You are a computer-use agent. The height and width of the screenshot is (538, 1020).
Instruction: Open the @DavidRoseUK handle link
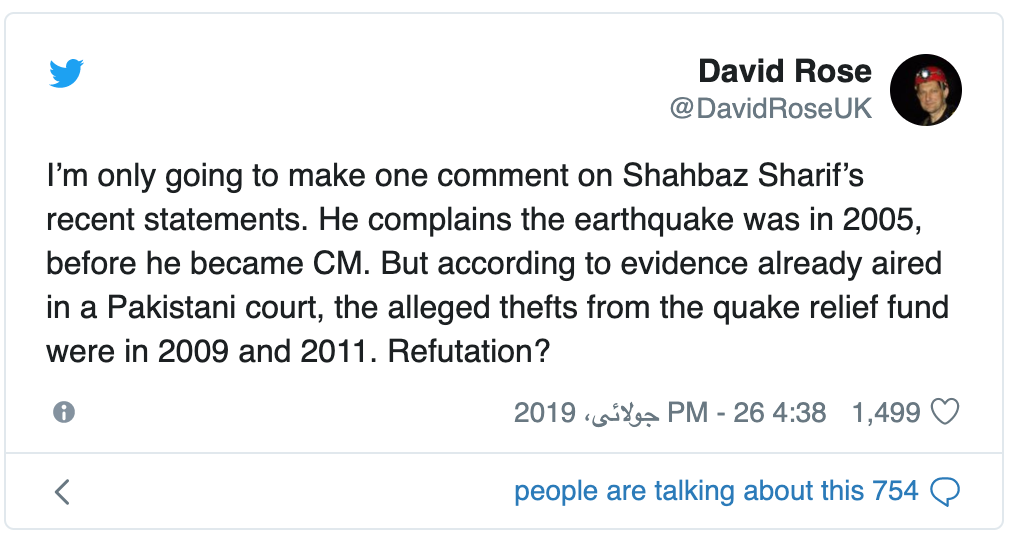[x=770, y=109]
